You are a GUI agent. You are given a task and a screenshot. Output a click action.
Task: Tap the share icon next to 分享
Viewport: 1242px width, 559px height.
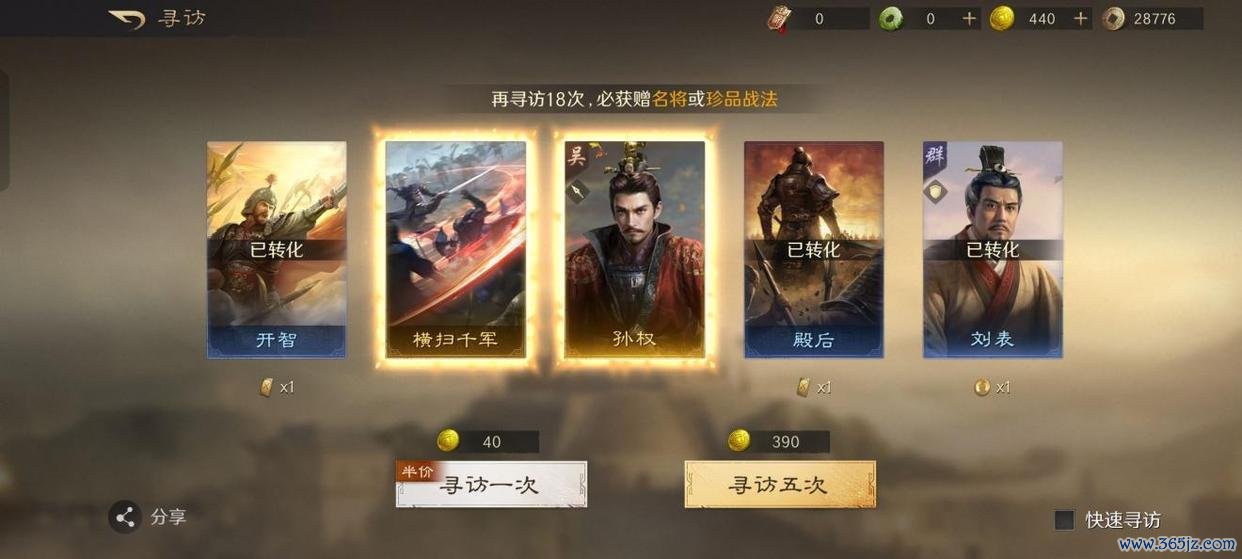click(x=125, y=517)
